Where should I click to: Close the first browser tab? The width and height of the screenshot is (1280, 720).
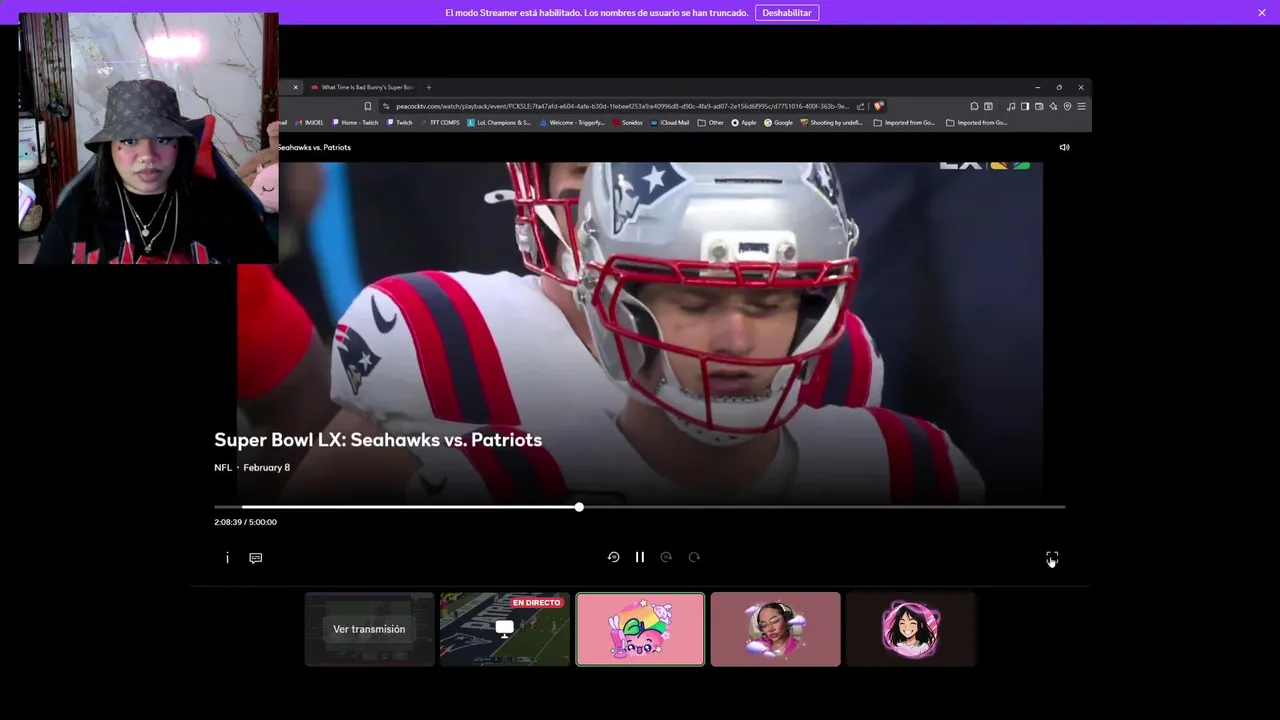(295, 87)
